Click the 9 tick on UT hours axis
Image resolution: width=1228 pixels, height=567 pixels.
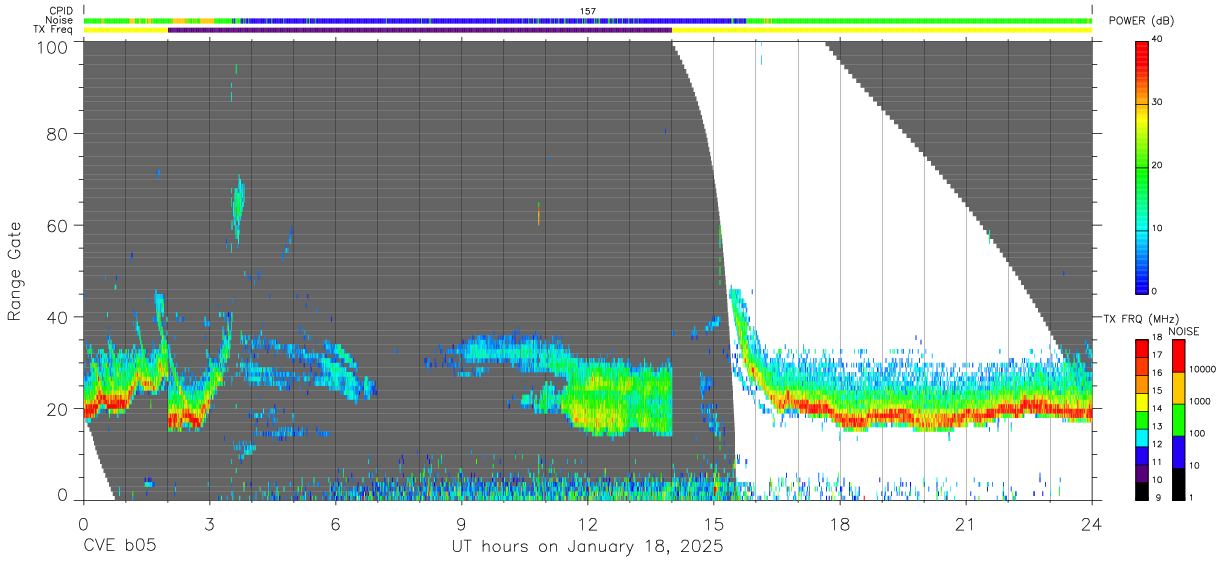pos(462,523)
